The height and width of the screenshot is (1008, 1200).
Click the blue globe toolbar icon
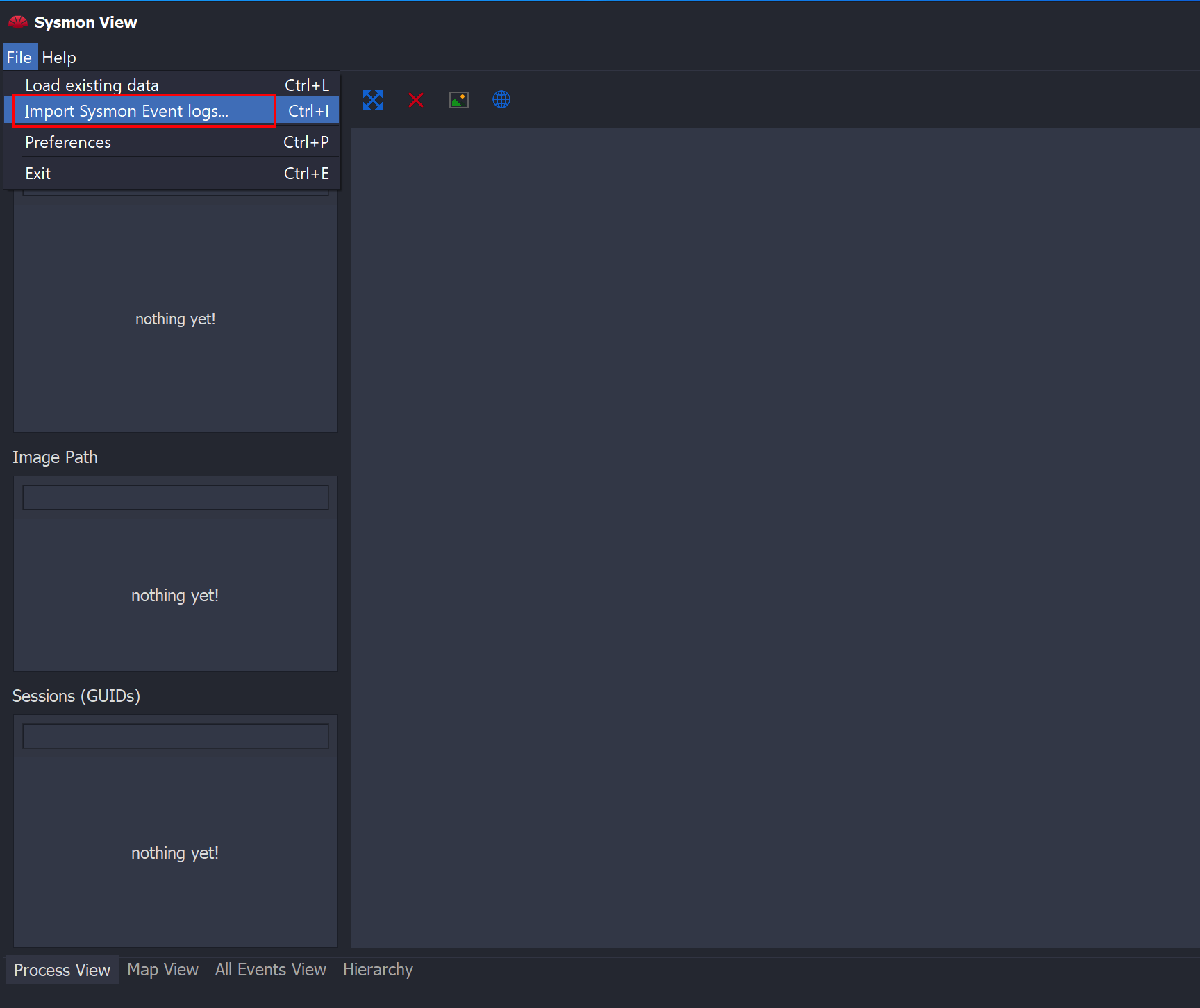(x=501, y=100)
